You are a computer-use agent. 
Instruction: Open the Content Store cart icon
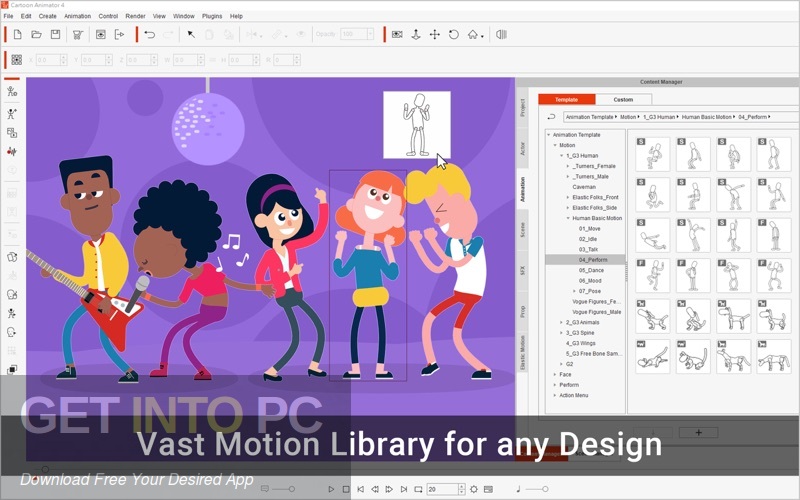click(78, 35)
